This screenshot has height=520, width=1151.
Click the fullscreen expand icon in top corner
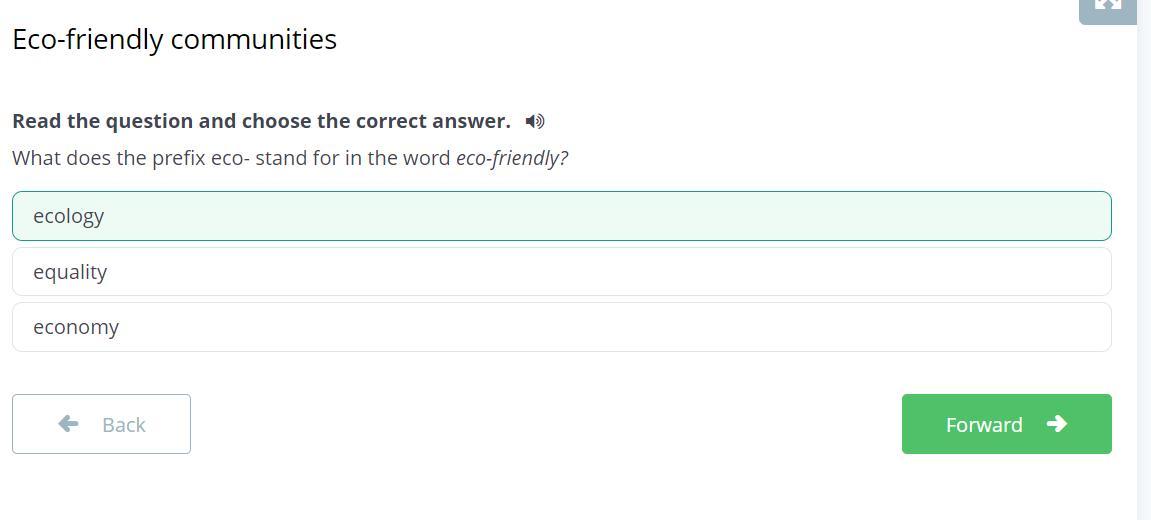tap(1108, 7)
